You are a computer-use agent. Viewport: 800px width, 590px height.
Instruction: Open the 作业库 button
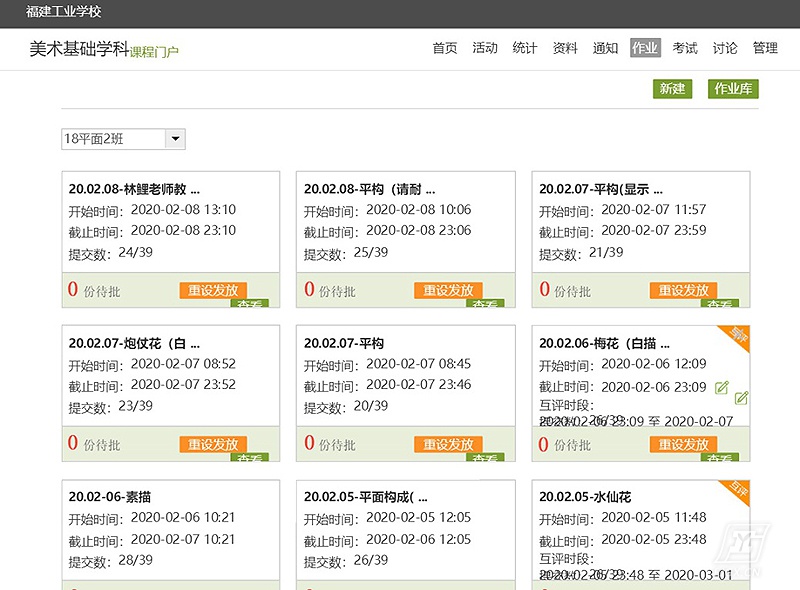[733, 89]
